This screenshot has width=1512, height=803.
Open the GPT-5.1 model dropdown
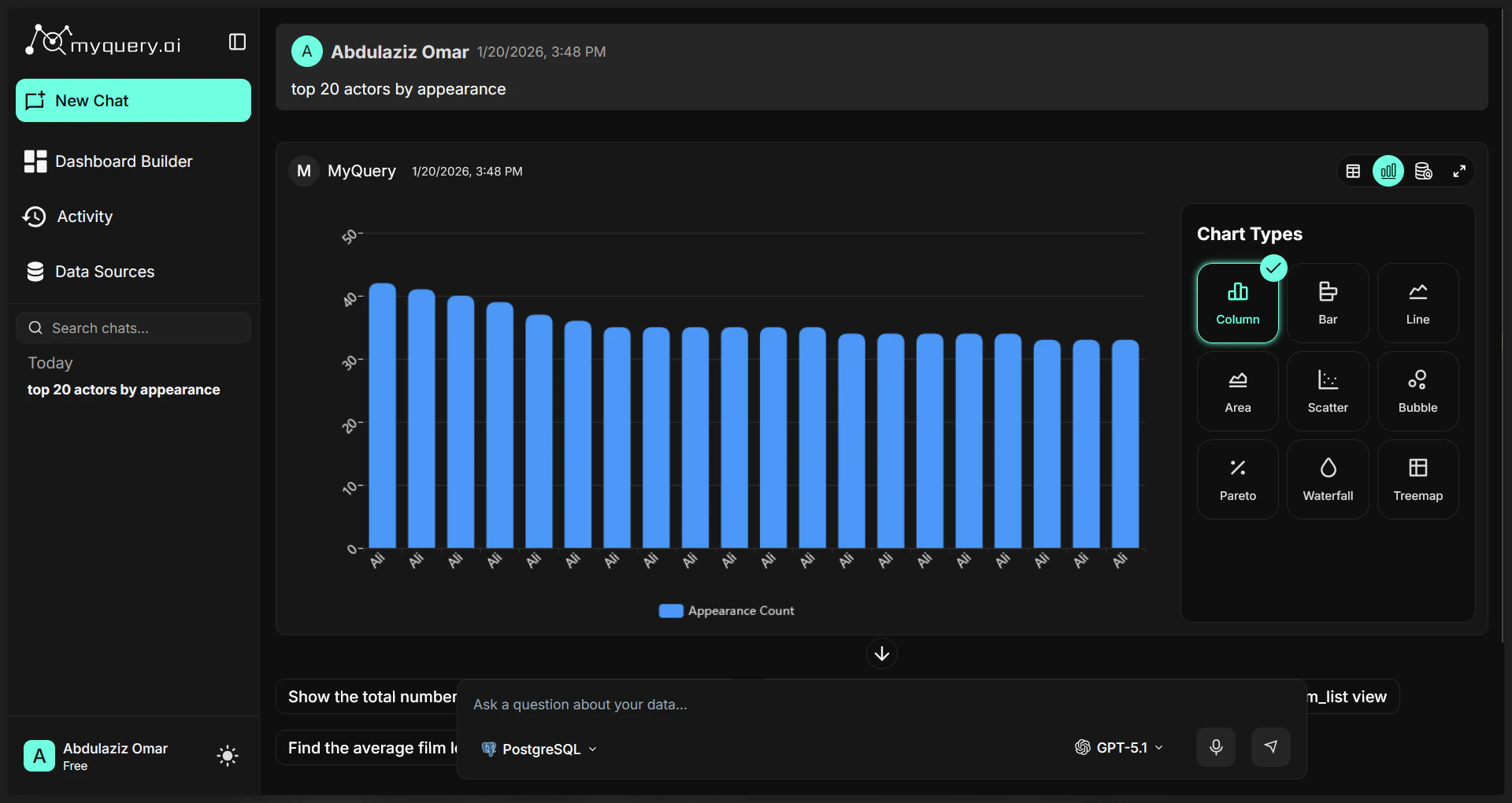(x=1119, y=747)
